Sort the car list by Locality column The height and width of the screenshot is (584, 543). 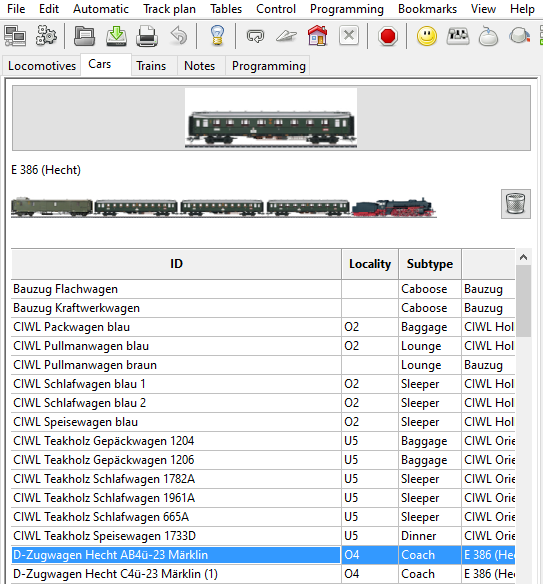click(x=370, y=264)
